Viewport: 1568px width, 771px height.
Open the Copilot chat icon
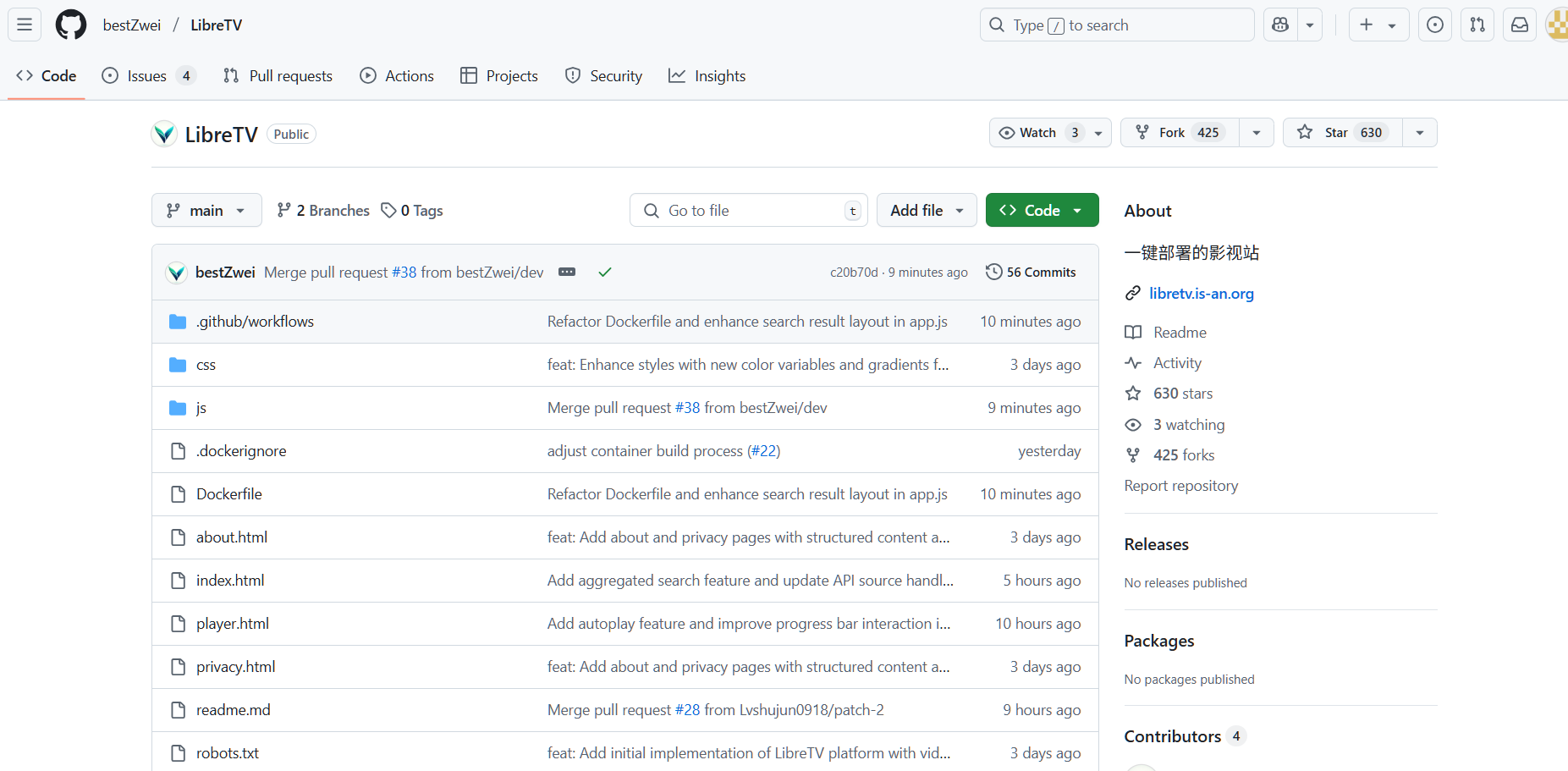(1280, 25)
